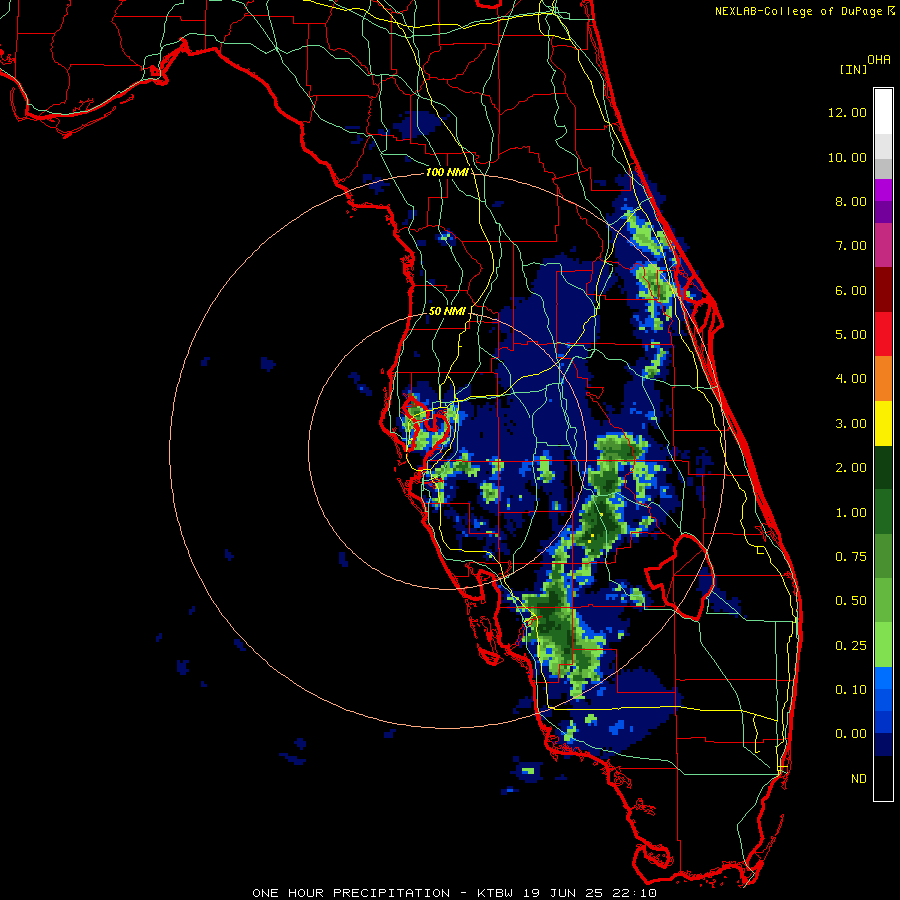Click the 2.00 legend value
Image resolution: width=900 pixels, height=900 pixels.
click(x=851, y=468)
